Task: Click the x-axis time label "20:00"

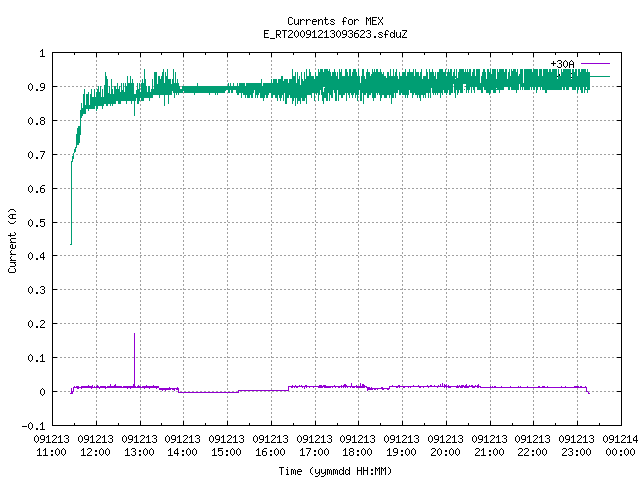Action: pyautogui.click(x=446, y=452)
